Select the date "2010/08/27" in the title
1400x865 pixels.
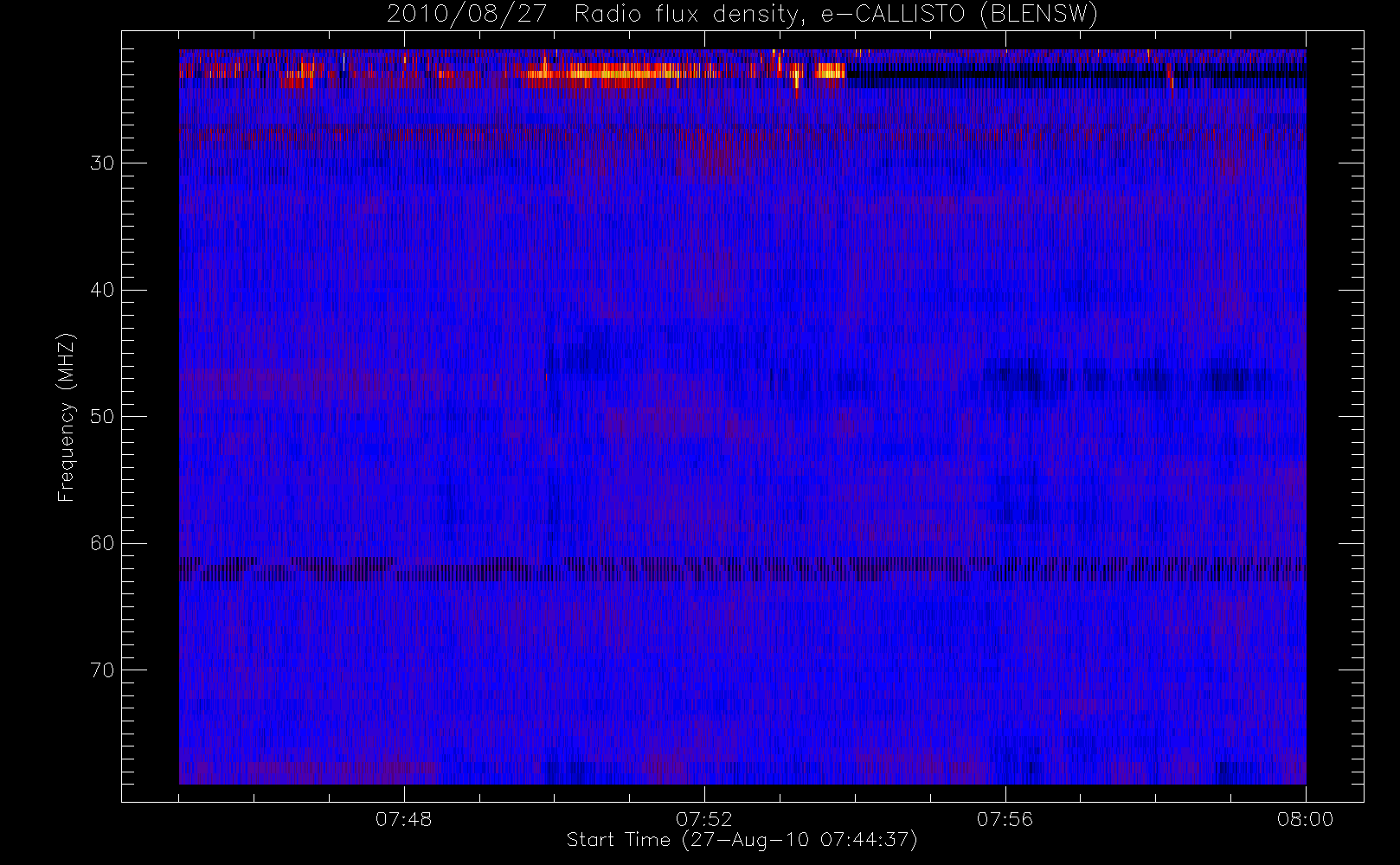tap(467, 15)
